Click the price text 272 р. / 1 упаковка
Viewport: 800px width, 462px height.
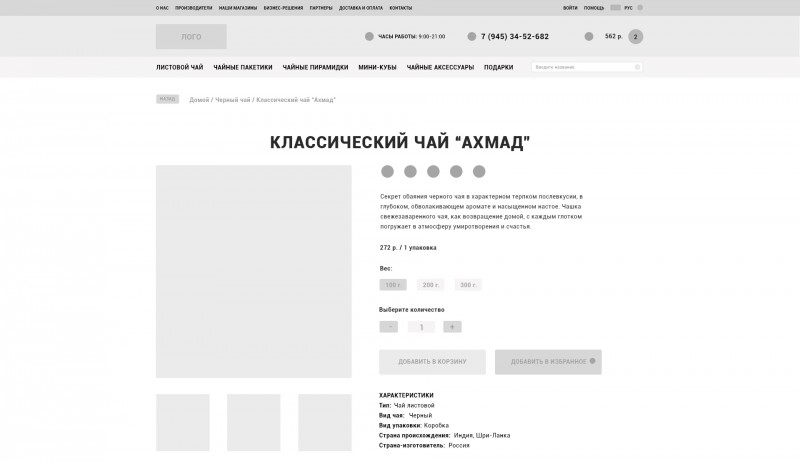[408, 248]
